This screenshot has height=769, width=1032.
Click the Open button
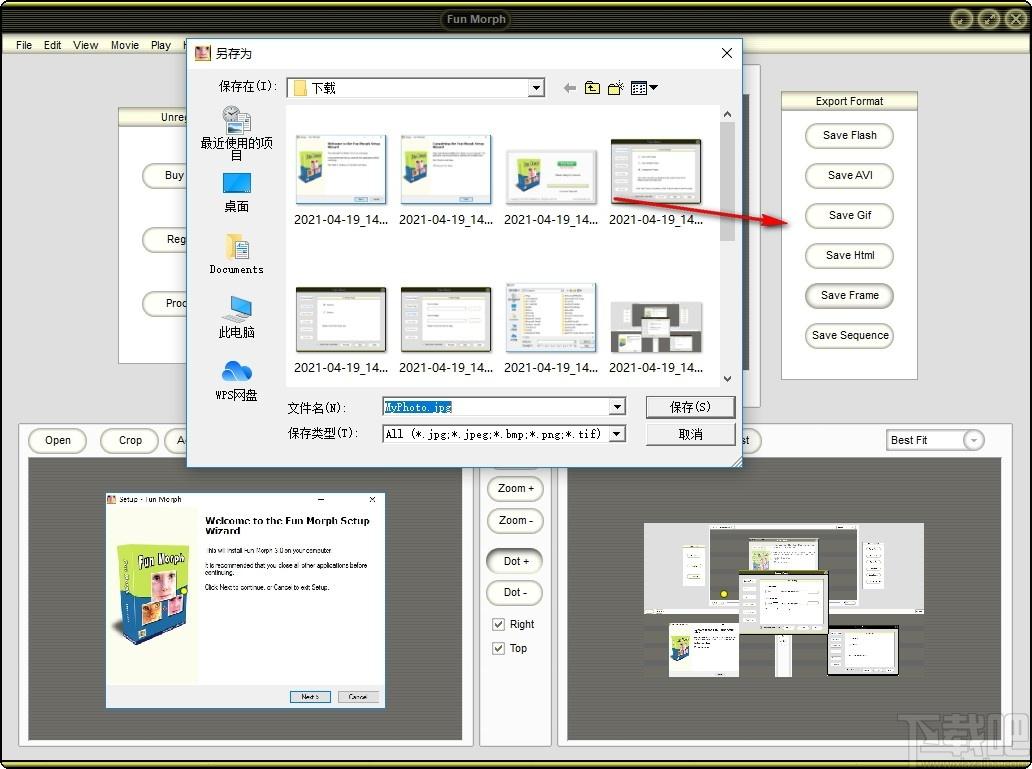(58, 440)
